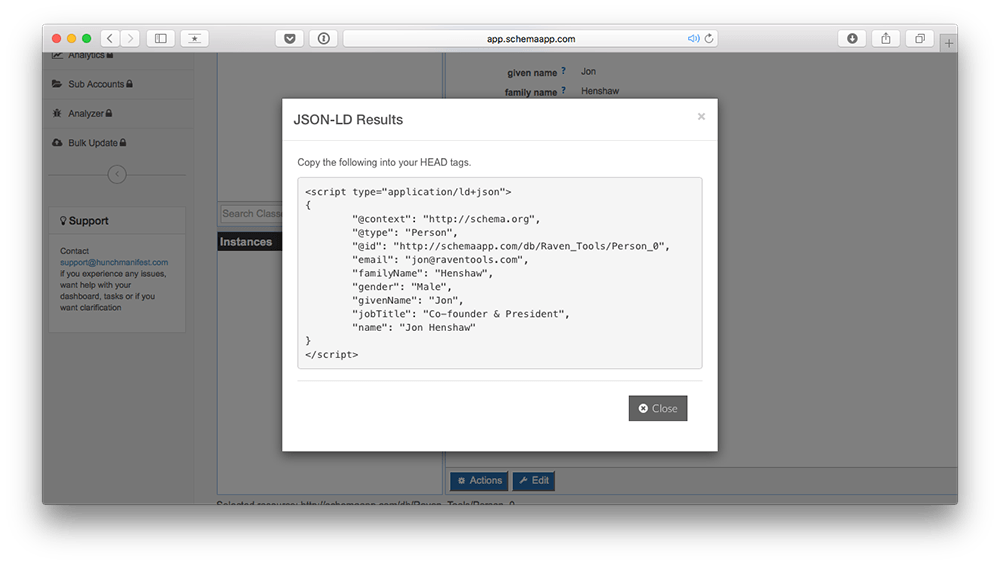Click the green fullscreen window button
The image size is (1000, 565).
pos(87,38)
